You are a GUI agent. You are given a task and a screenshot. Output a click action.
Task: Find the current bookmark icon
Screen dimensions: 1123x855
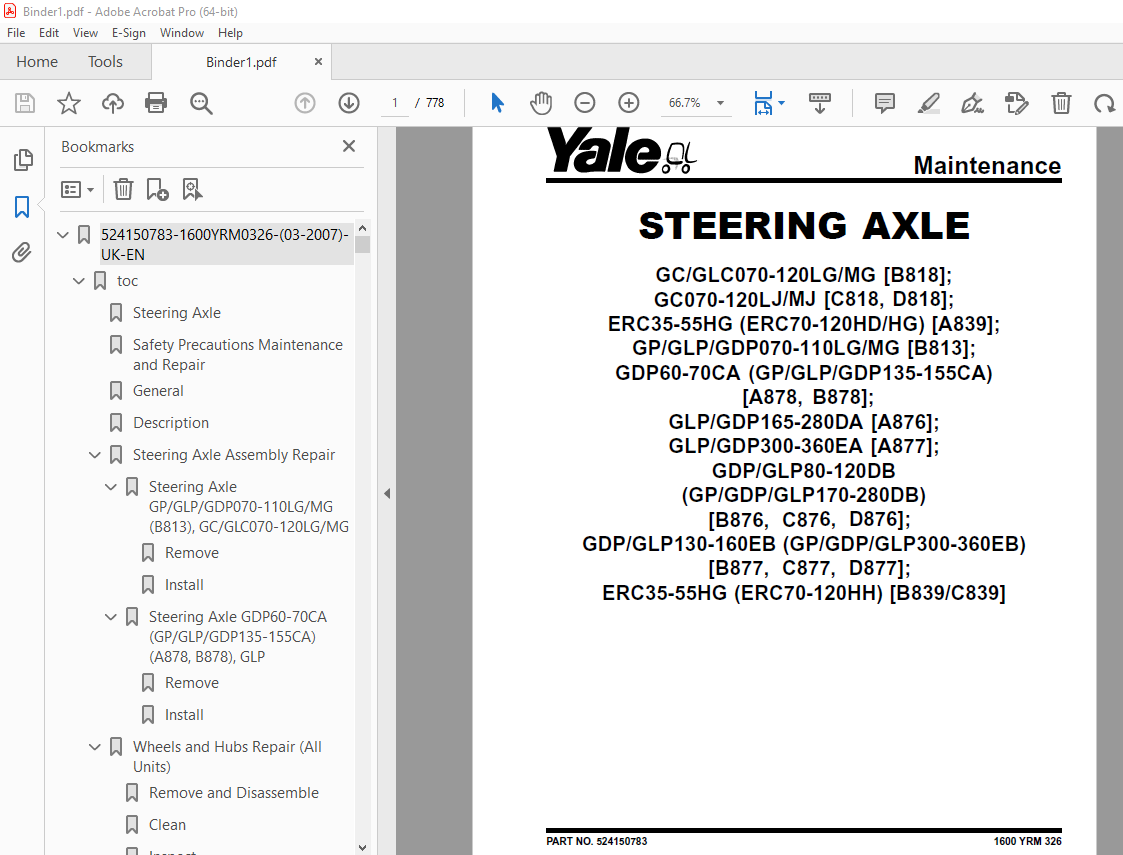pos(192,189)
